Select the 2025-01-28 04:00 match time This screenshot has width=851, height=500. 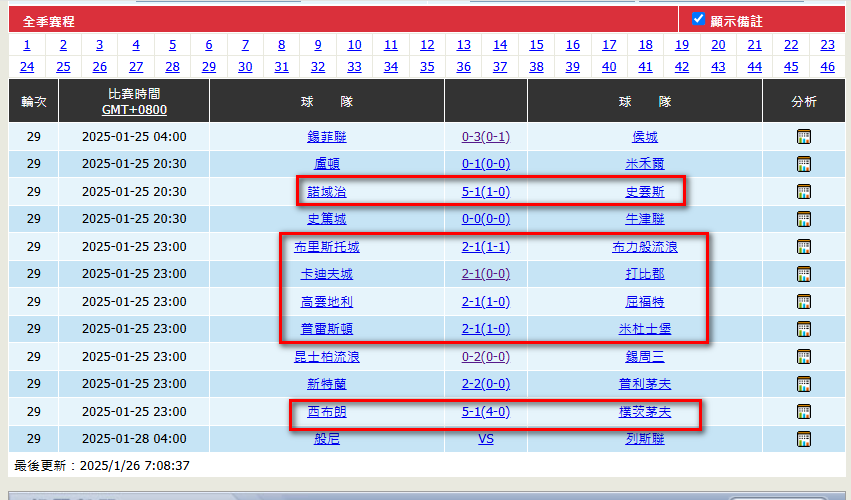click(x=134, y=439)
